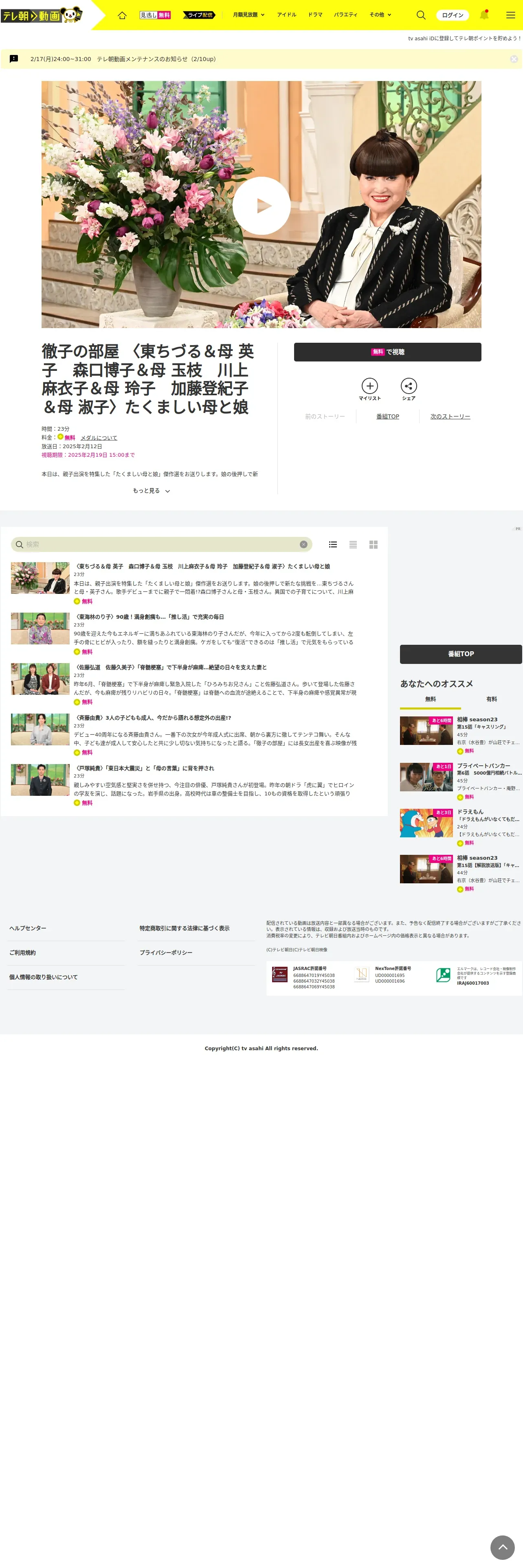Click the NexTone license logo

(362, 975)
